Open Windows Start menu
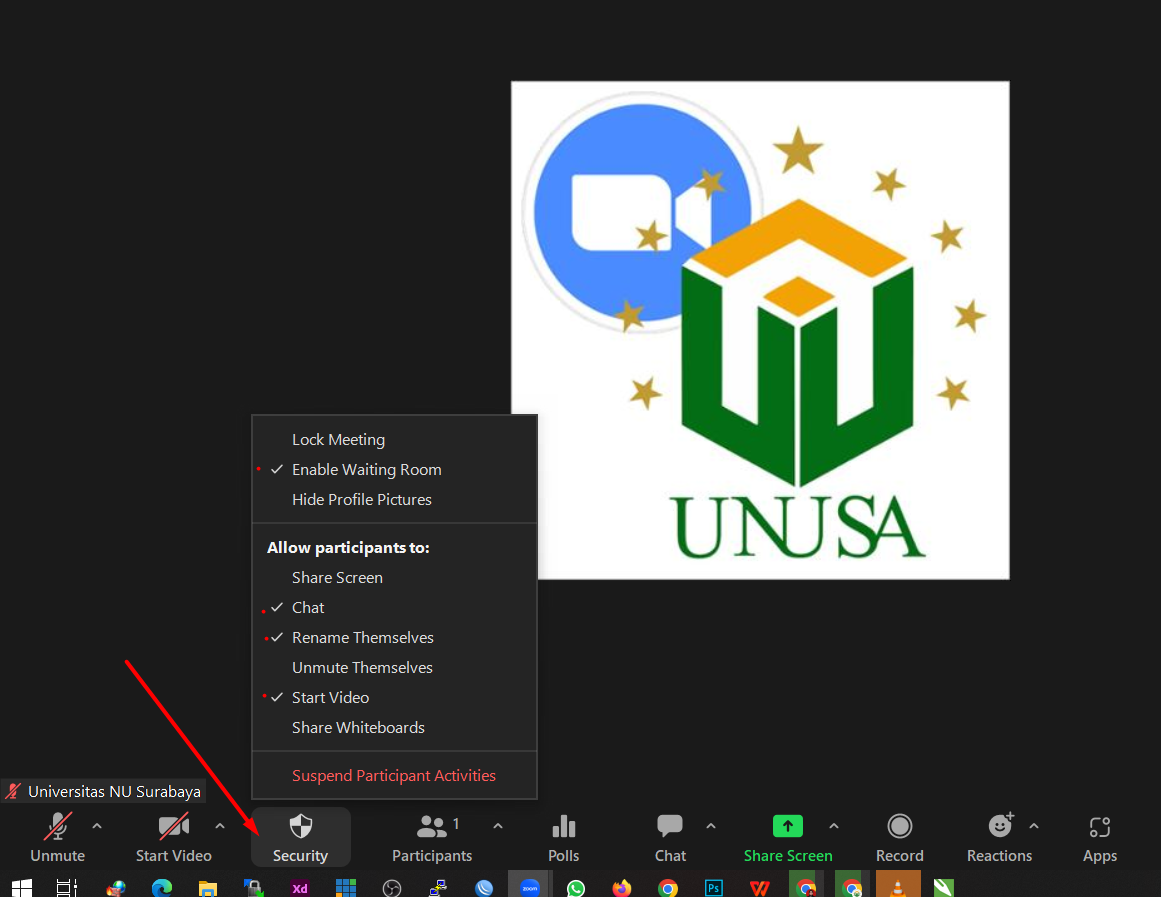Viewport: 1161px width, 897px height. (x=21, y=887)
